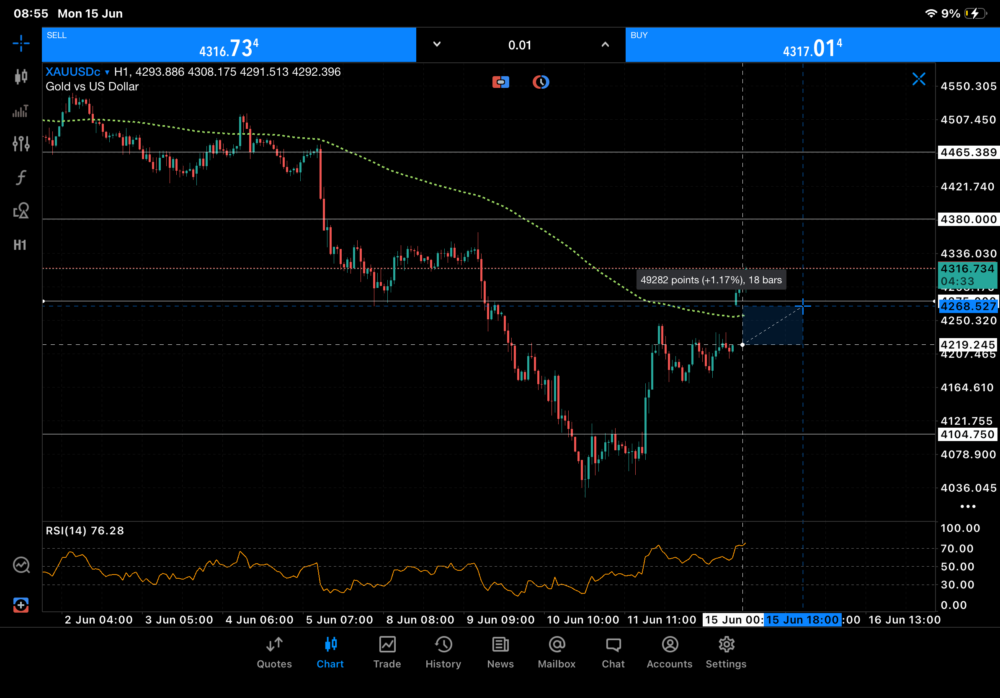
Task: Open the News tab
Action: (501, 653)
